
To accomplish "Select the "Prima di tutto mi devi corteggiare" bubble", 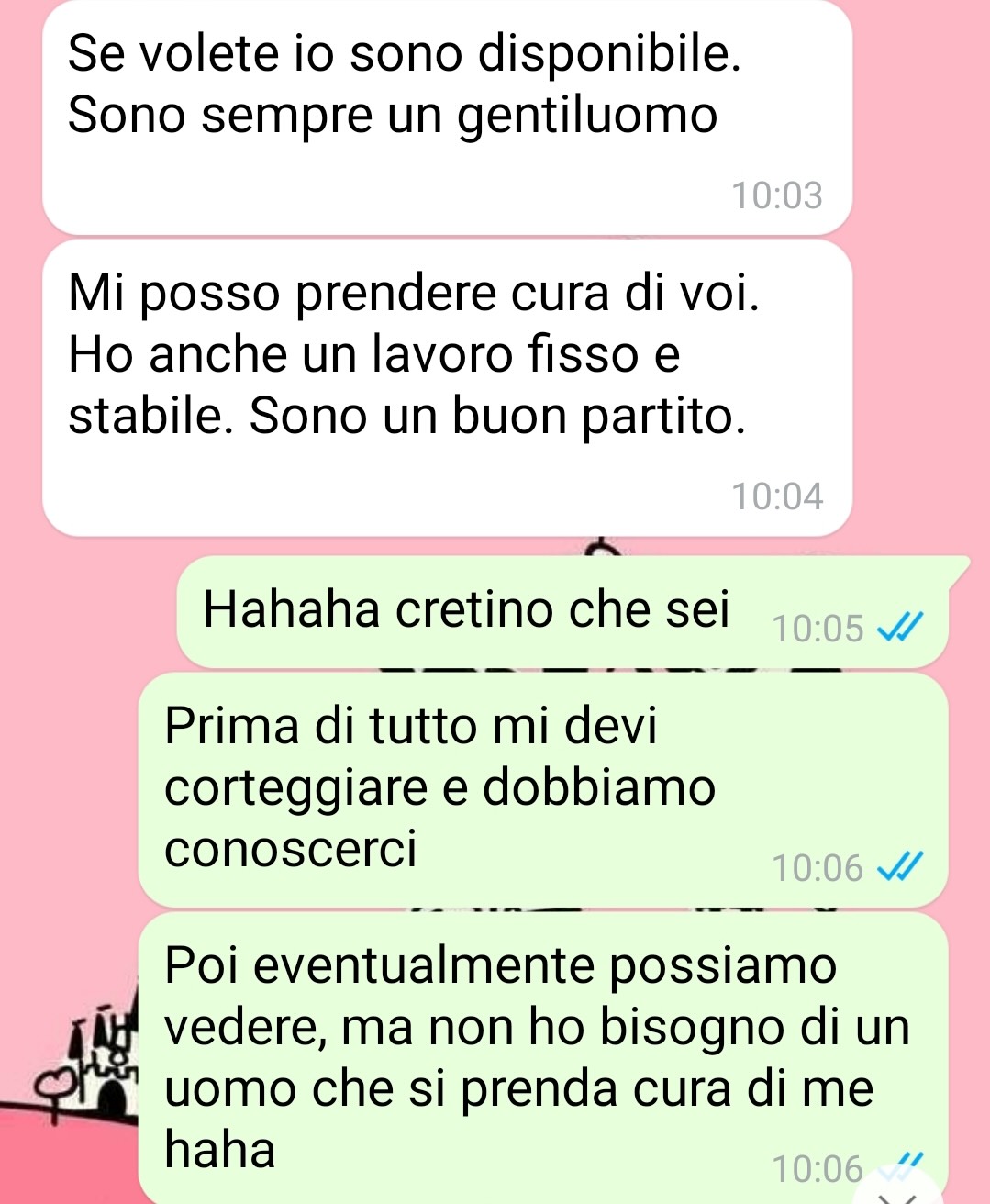I will 543,790.
